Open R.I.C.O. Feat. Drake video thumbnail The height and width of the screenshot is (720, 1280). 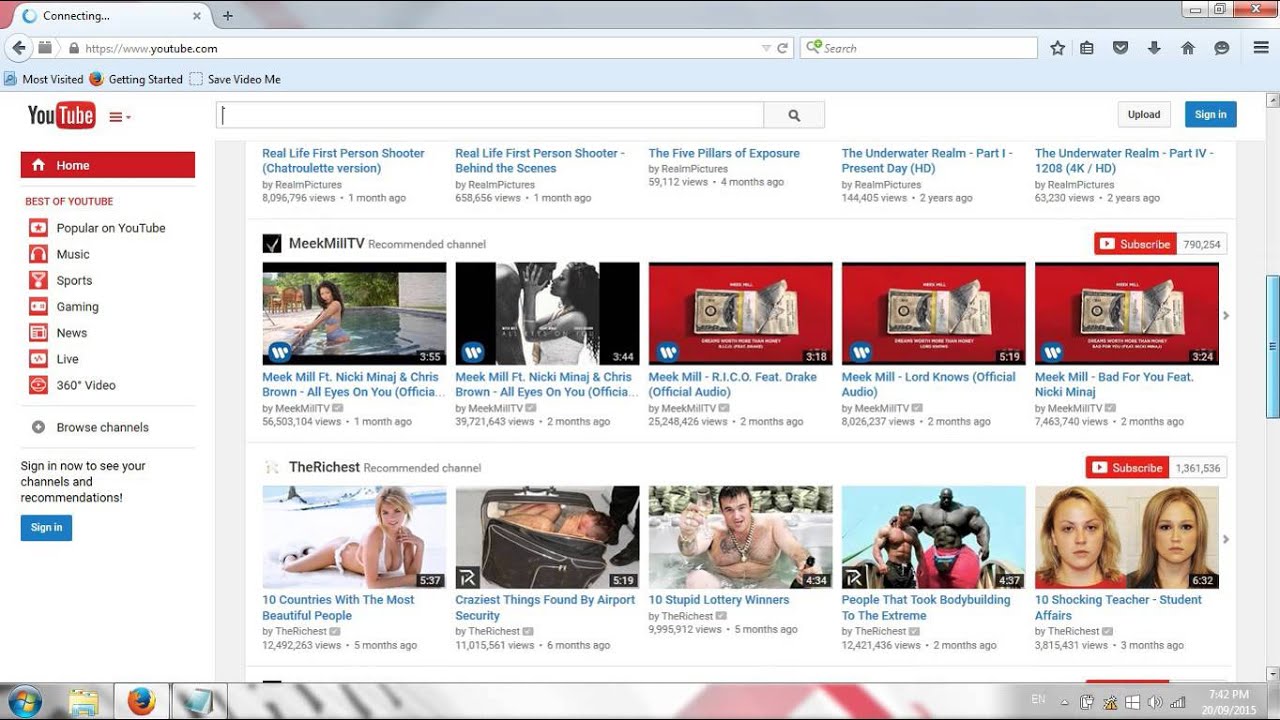point(740,314)
